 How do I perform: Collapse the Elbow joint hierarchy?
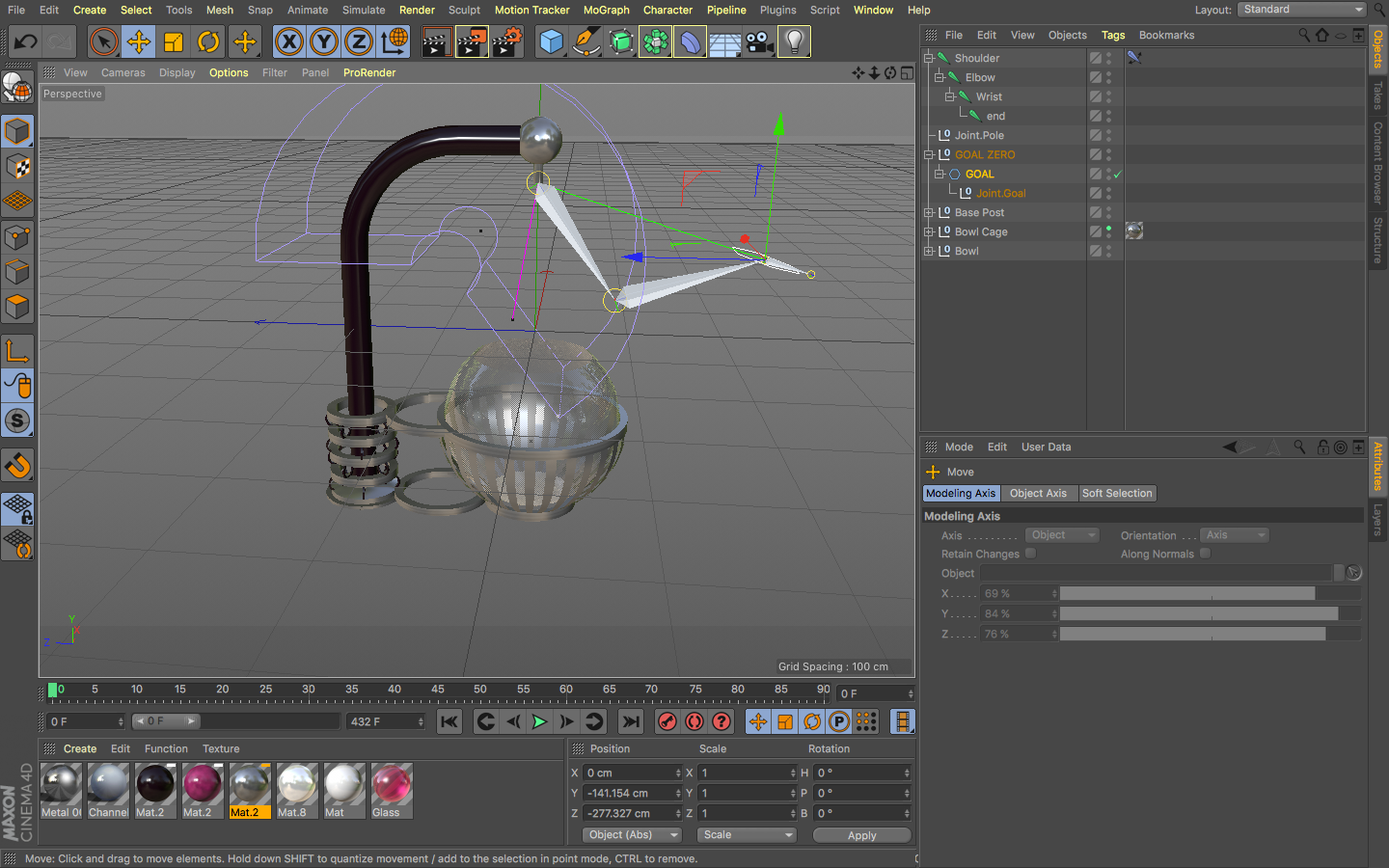(939, 77)
